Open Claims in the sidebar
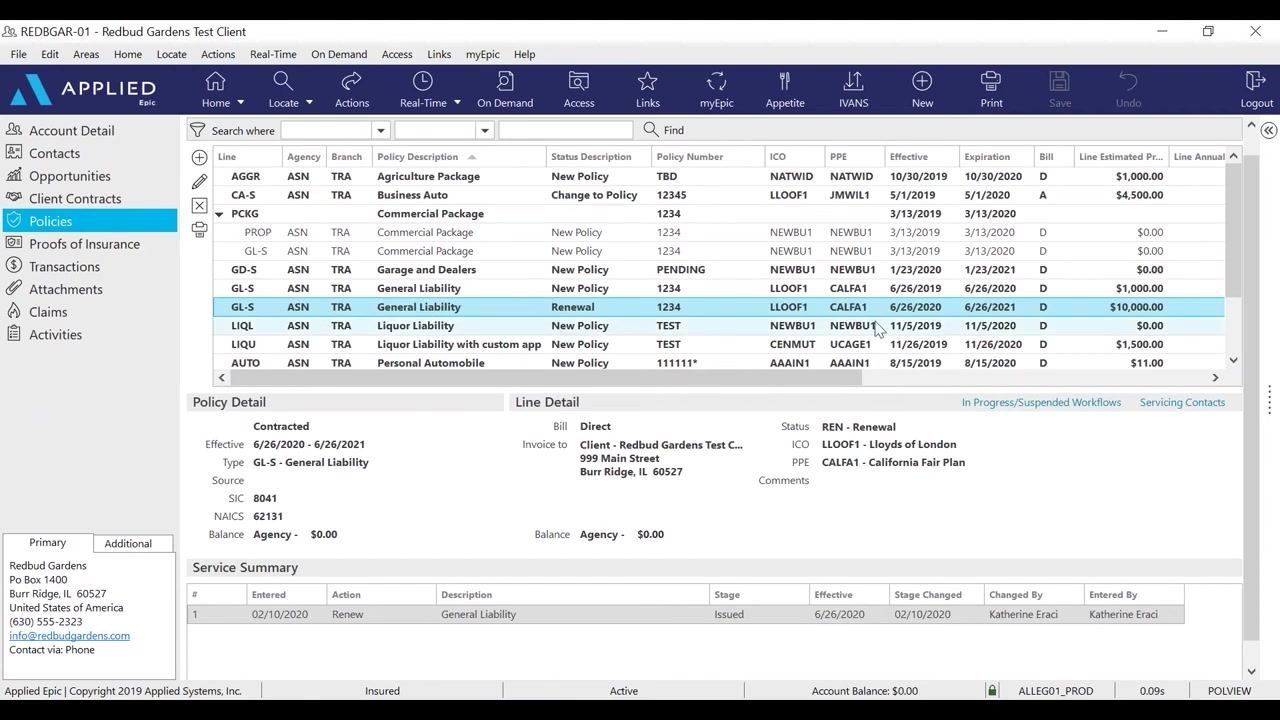The image size is (1280, 720). (x=48, y=312)
